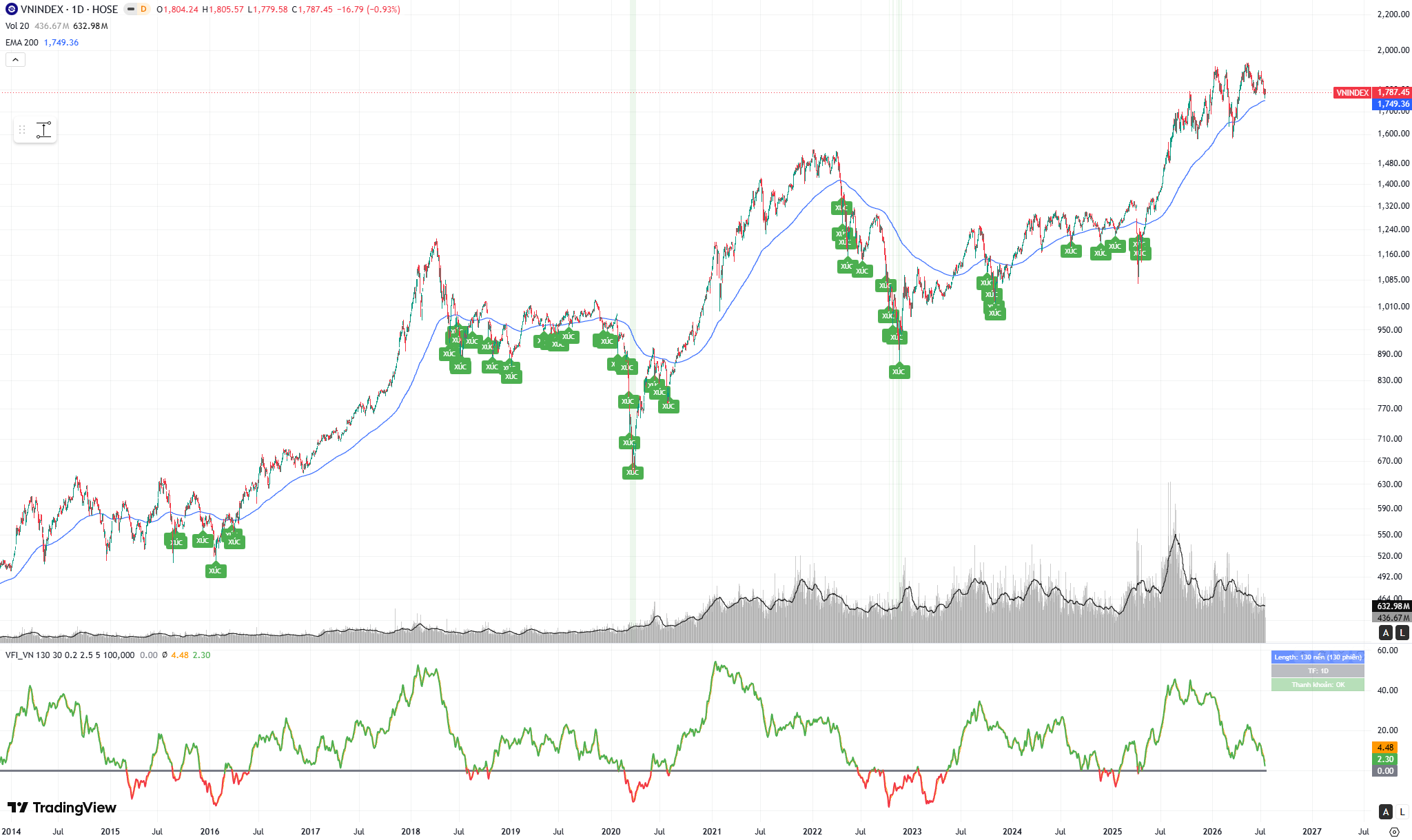Image resolution: width=1412 pixels, height=840 pixels.
Task: Click the 632.98M value in Vol legend
Action: 91,26
